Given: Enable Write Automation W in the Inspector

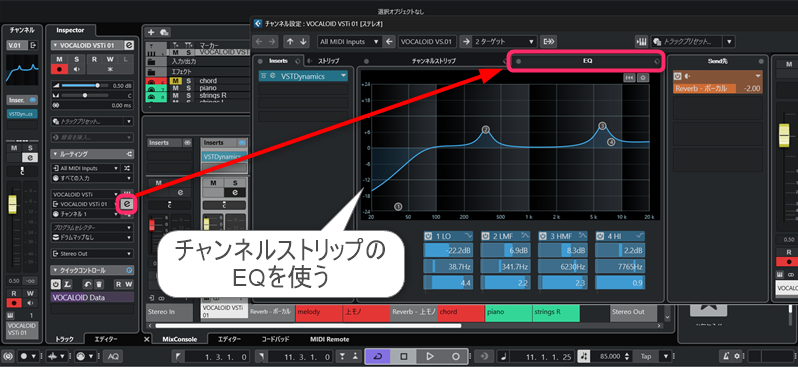Looking at the screenshot, I should tap(110, 59).
